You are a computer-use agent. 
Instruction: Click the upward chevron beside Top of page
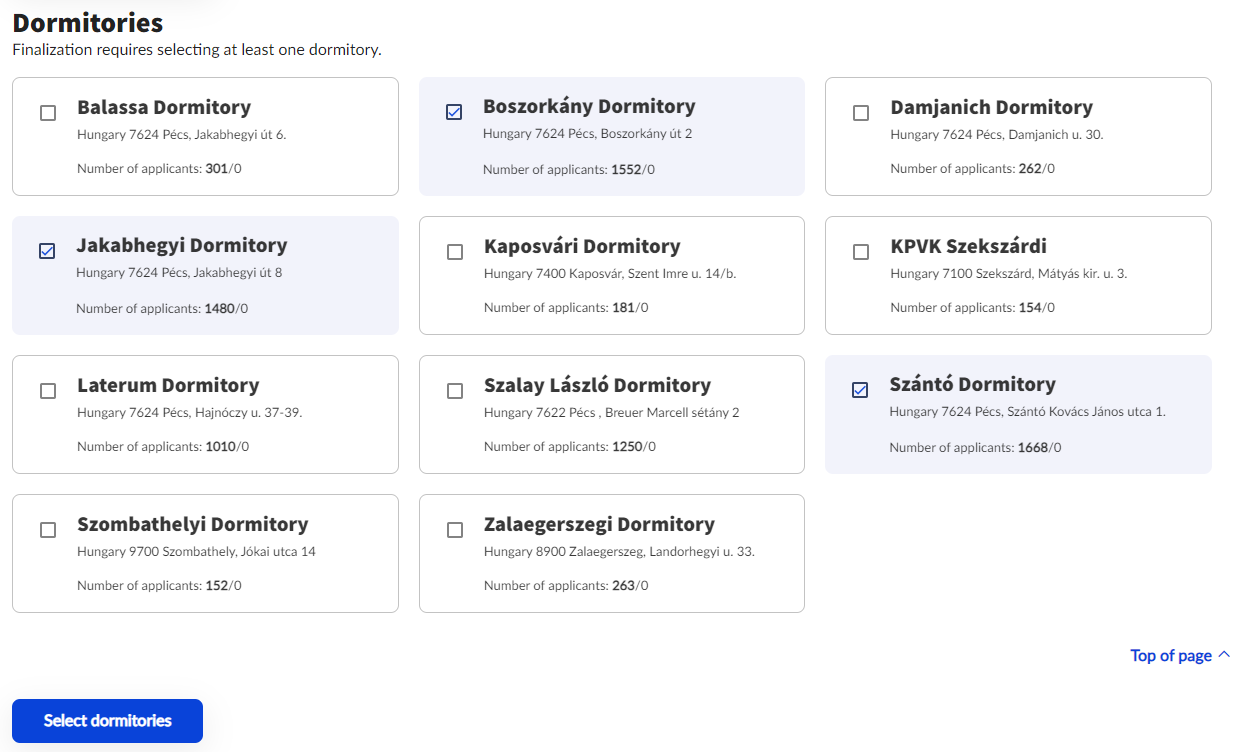pos(1224,655)
